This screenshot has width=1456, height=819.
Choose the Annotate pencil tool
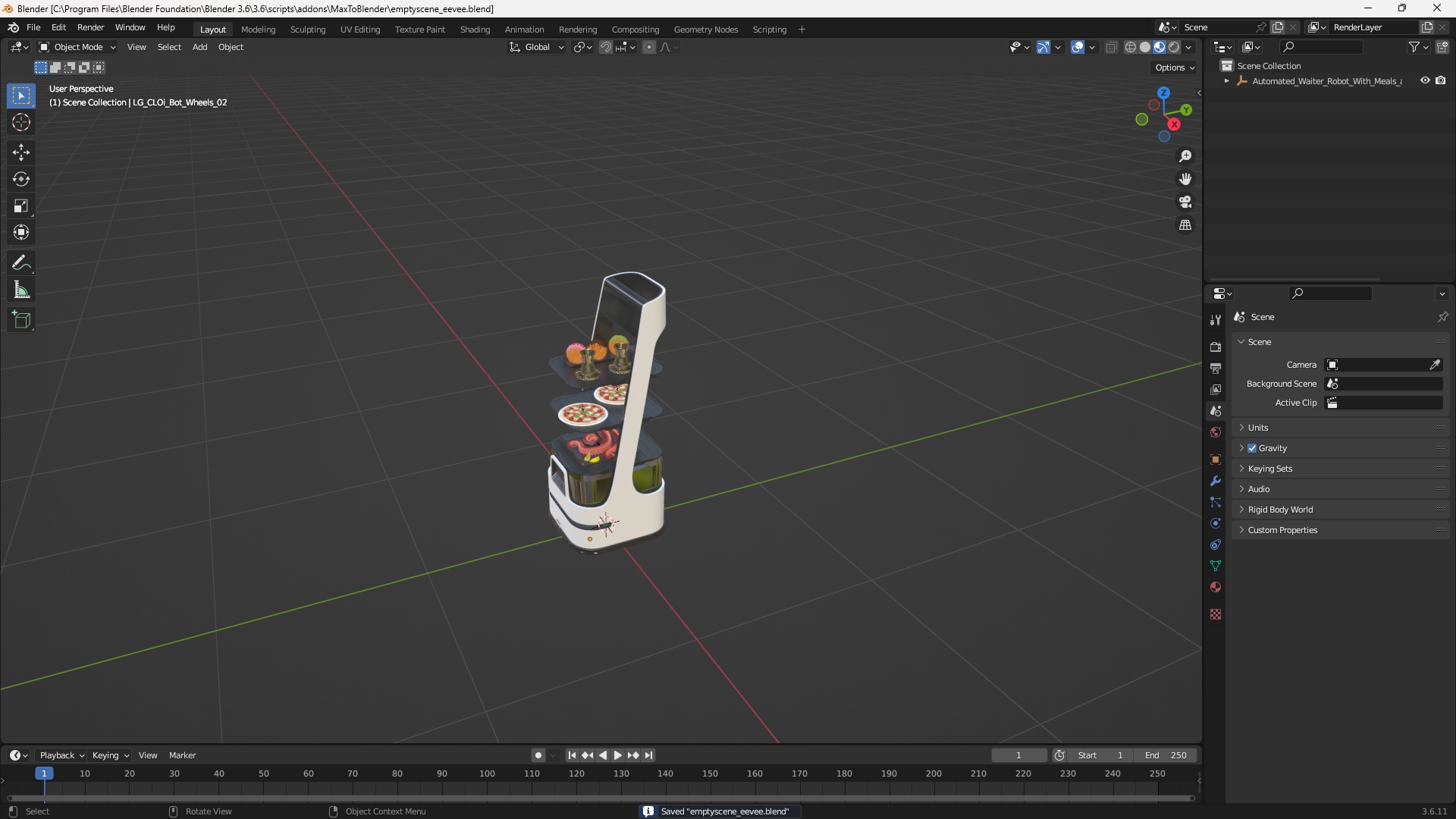[x=21, y=263]
